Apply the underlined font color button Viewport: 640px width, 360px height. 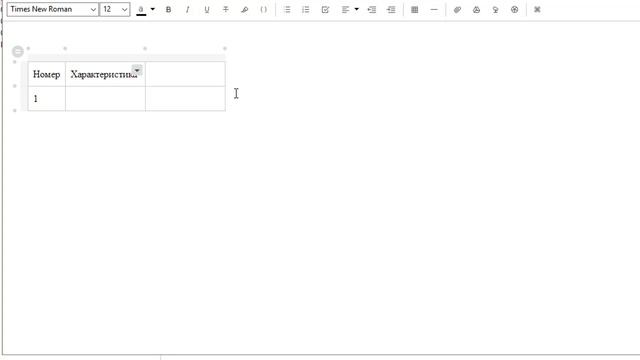pos(141,10)
